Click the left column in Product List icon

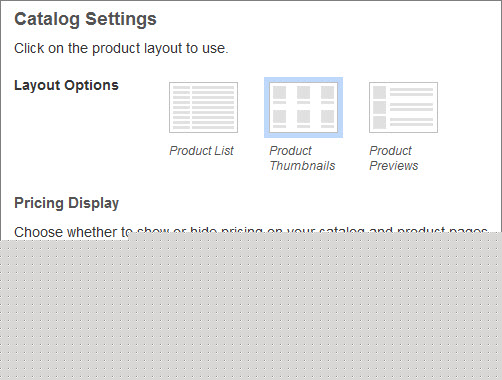tap(181, 107)
